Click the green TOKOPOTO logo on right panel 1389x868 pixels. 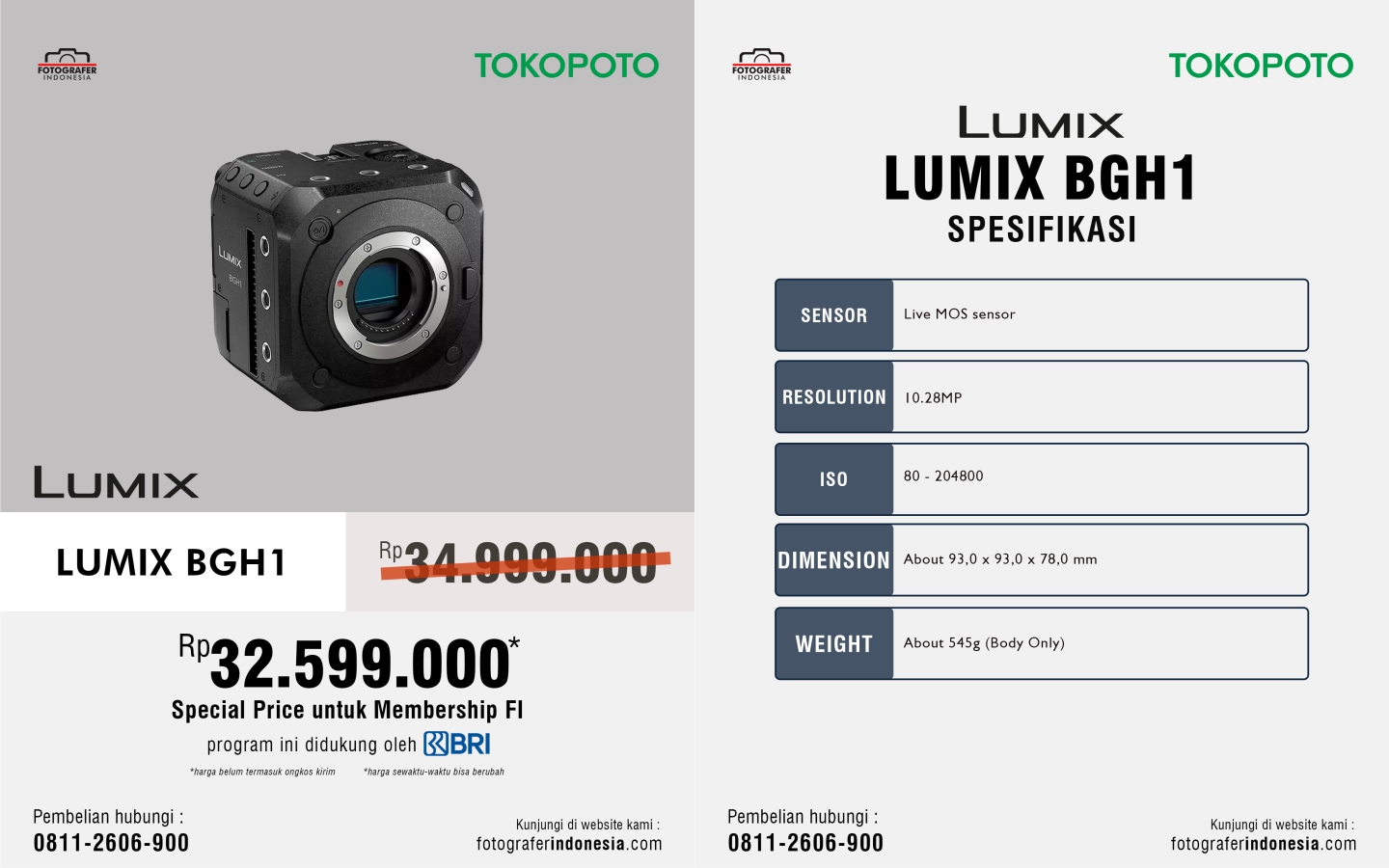coord(1261,66)
